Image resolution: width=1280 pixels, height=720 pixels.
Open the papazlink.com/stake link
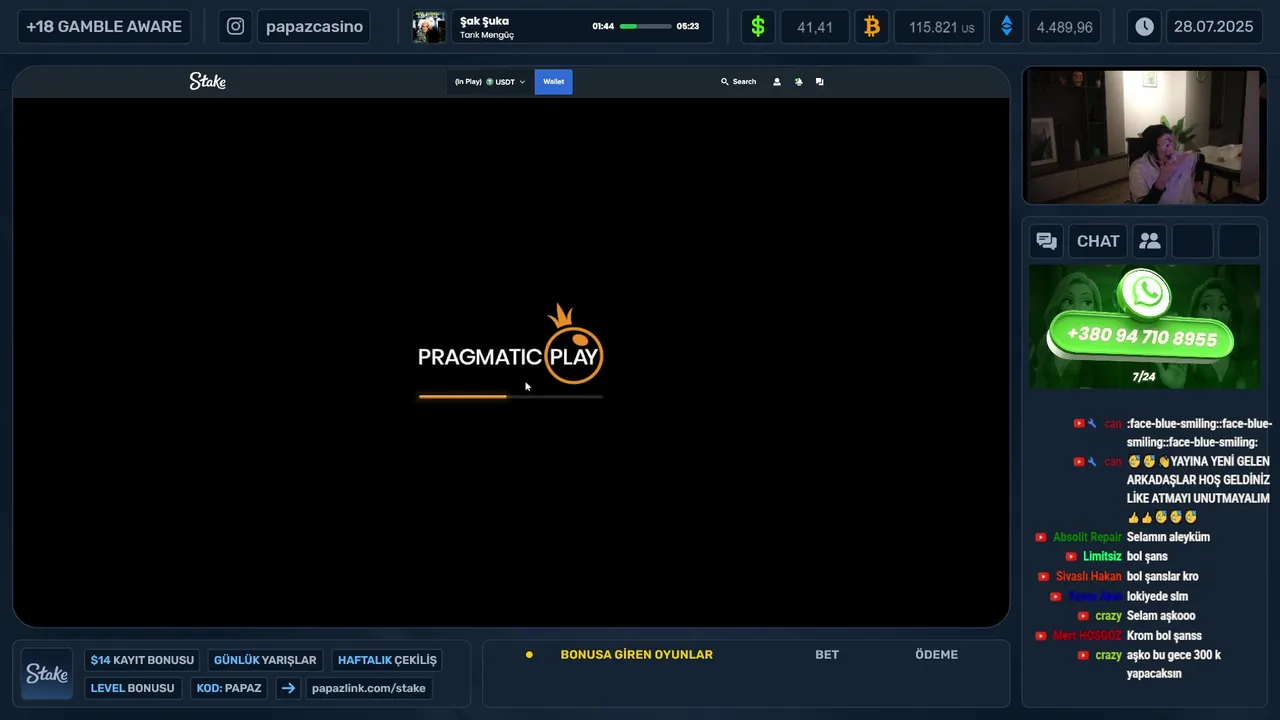368,688
